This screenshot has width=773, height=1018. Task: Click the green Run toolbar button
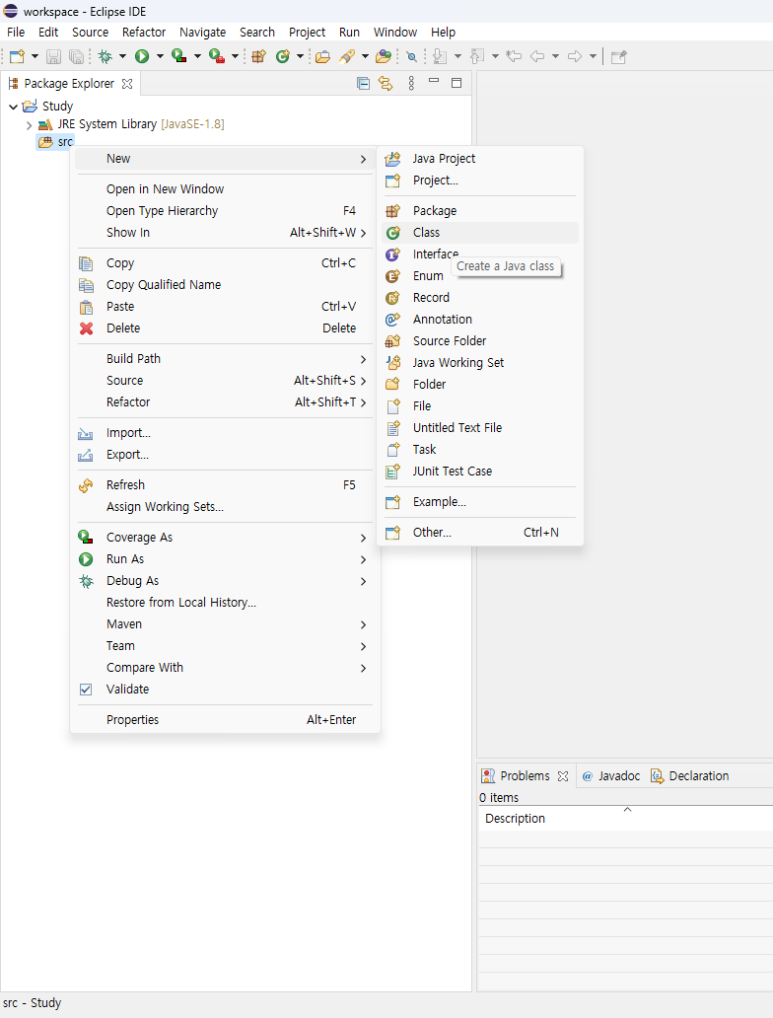click(141, 56)
